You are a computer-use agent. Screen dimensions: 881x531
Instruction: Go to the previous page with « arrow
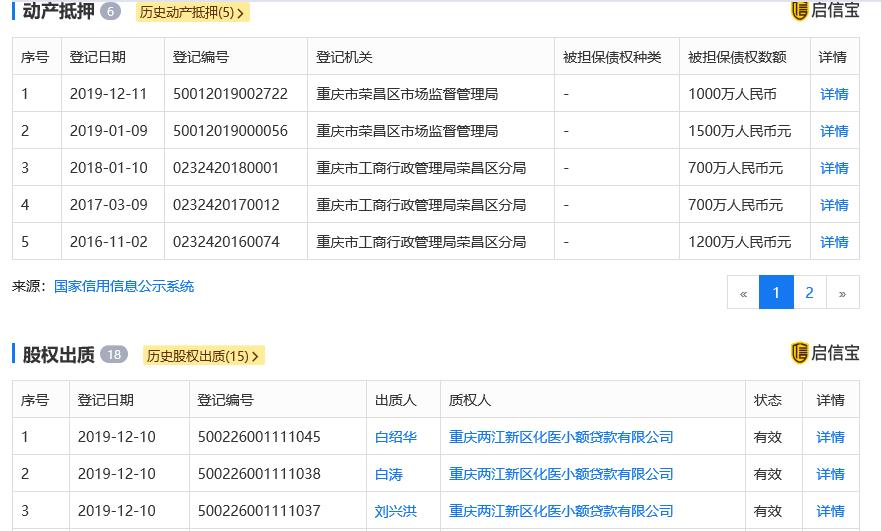pyautogui.click(x=743, y=293)
